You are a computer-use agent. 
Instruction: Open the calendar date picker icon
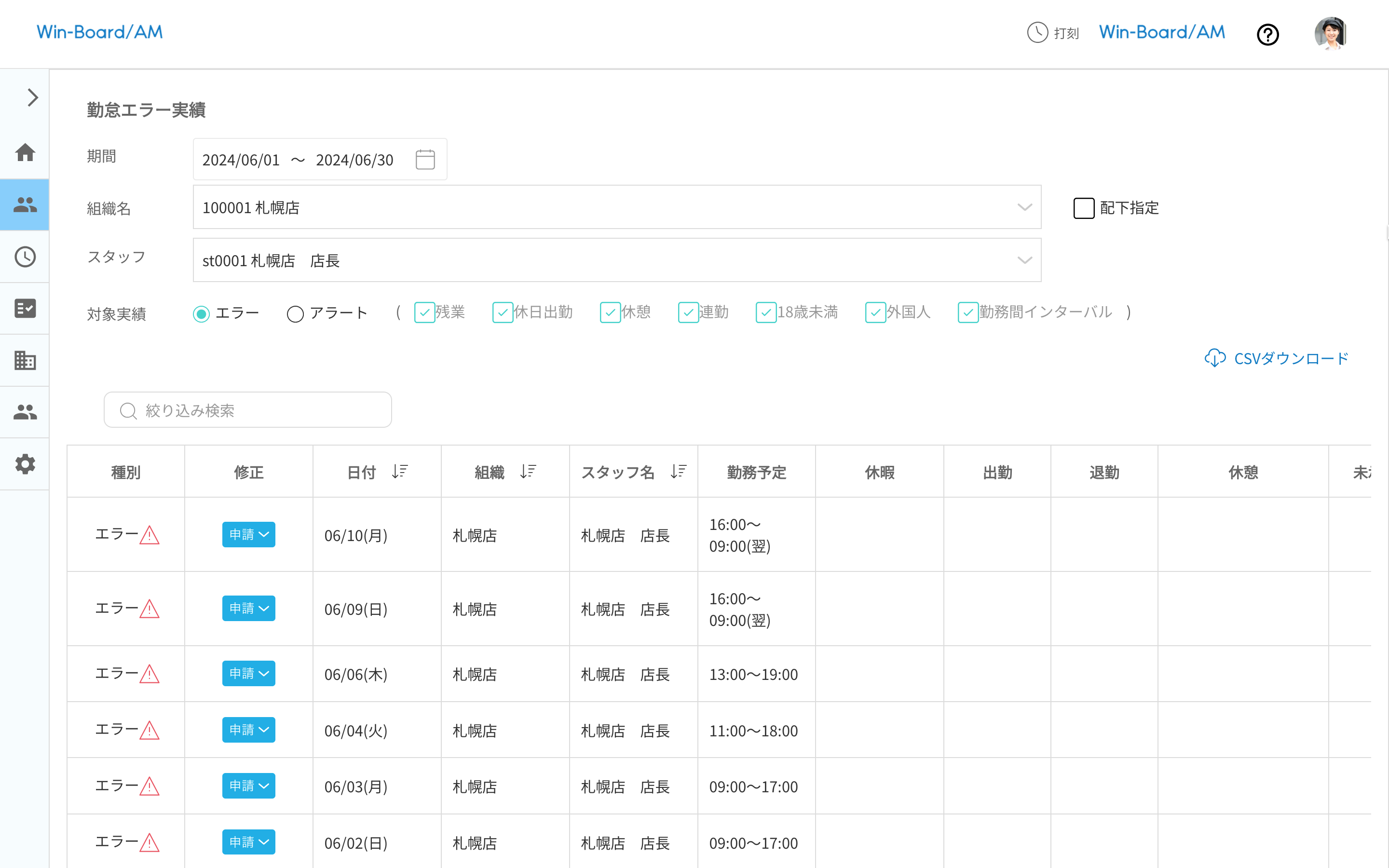tap(425, 160)
